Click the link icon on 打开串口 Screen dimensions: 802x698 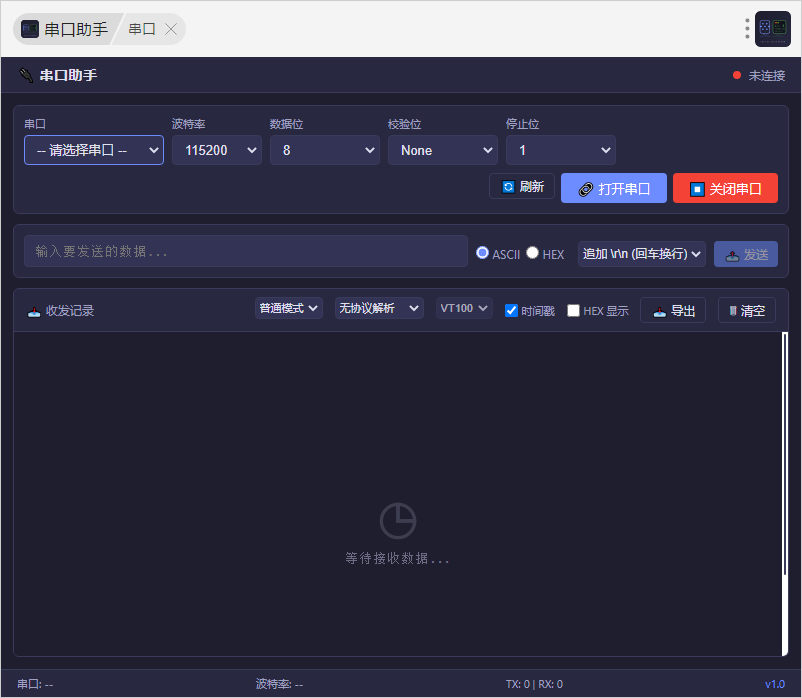[586, 189]
